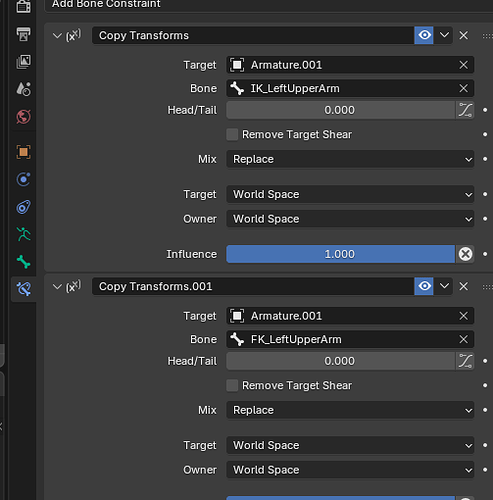Image resolution: width=493 pixels, height=500 pixels.
Task: Enable Remove Target Shear in Copy Transforms.001
Action: [x=232, y=386]
